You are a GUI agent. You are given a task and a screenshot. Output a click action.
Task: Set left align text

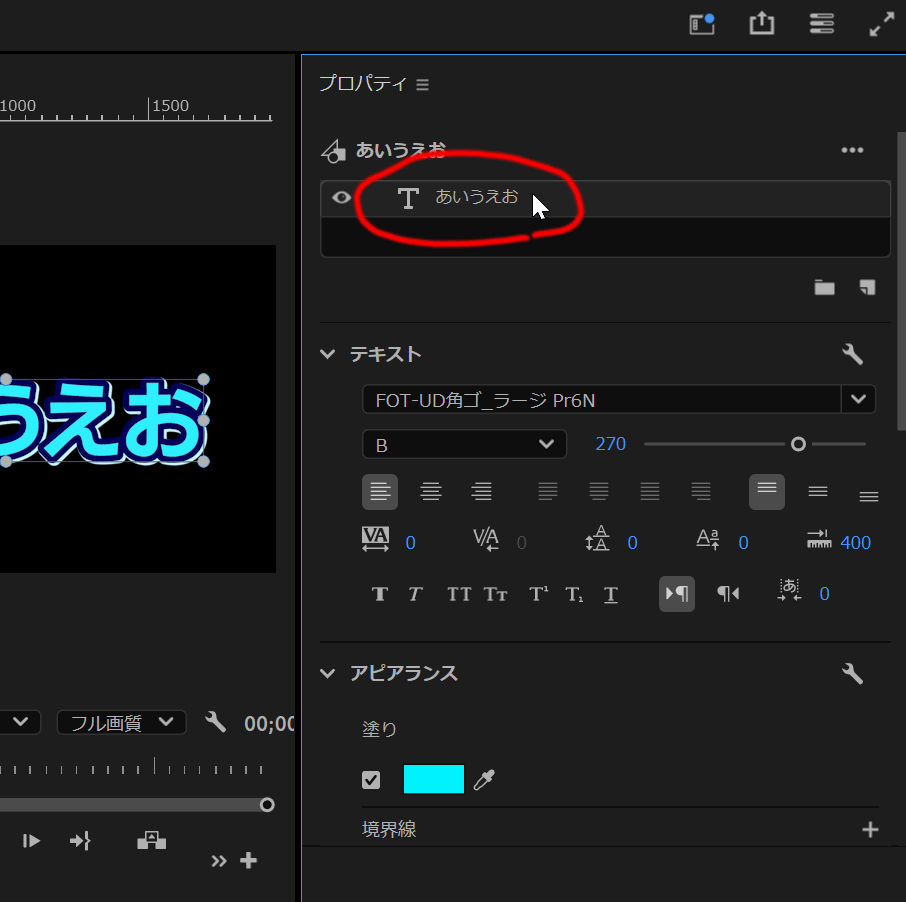coord(380,492)
